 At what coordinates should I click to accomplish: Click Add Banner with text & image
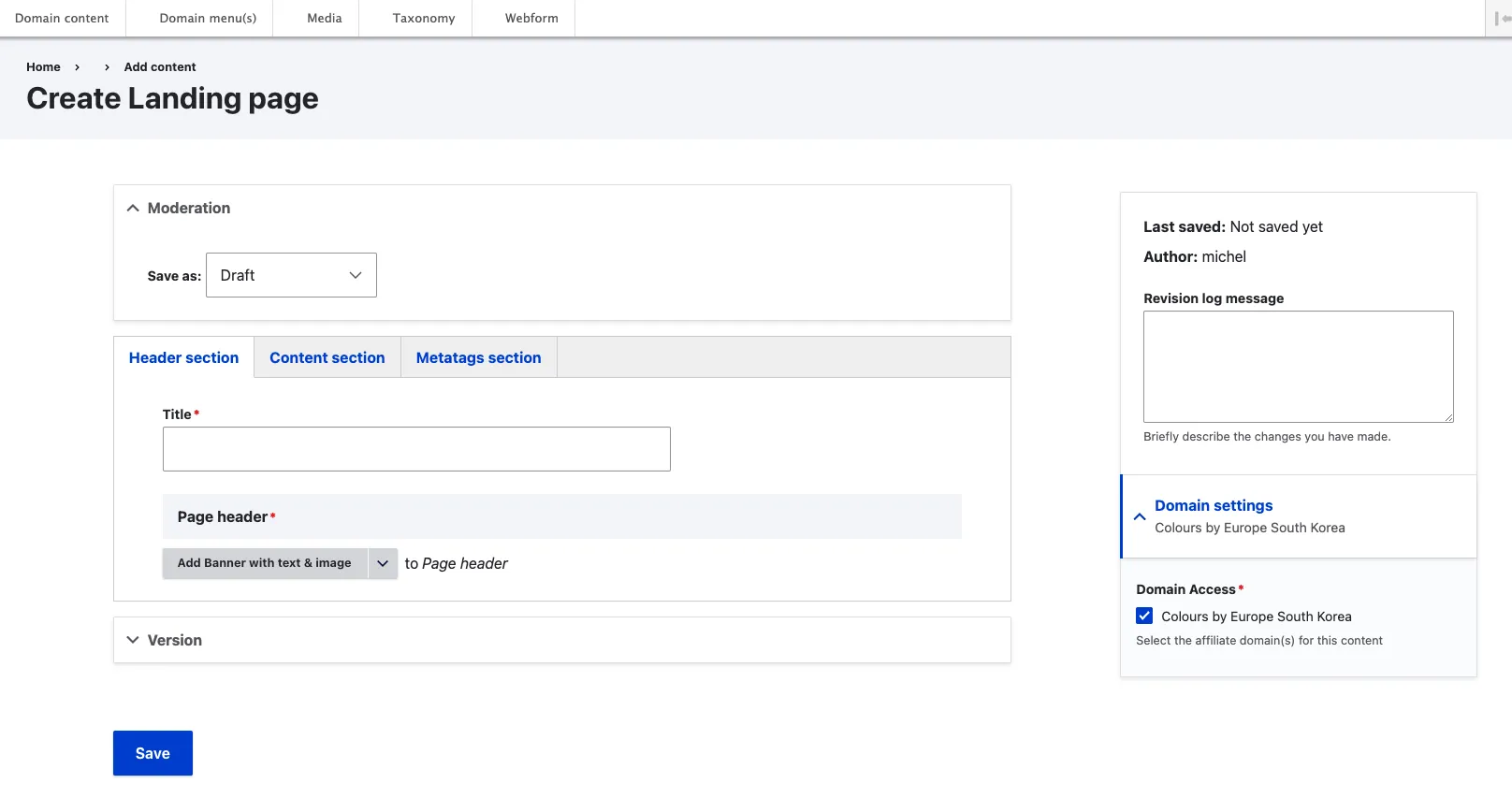(x=265, y=563)
